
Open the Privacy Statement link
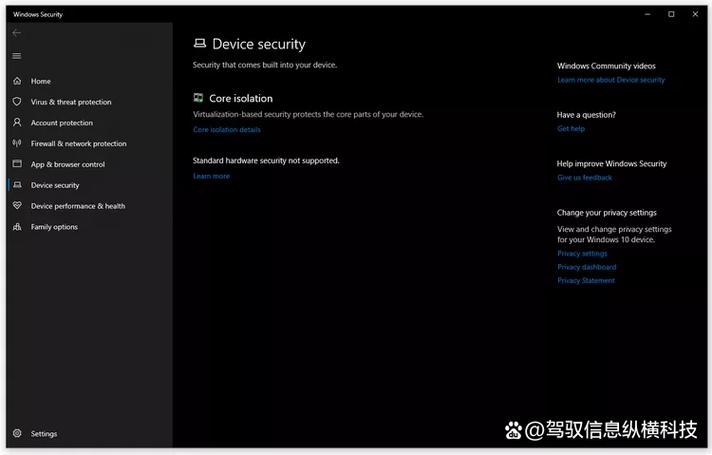[586, 281]
